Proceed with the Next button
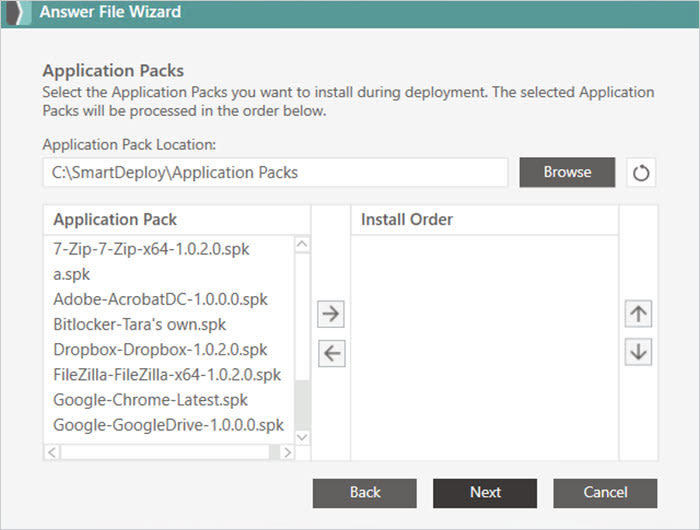Viewport: 700px width, 530px height. (x=485, y=493)
